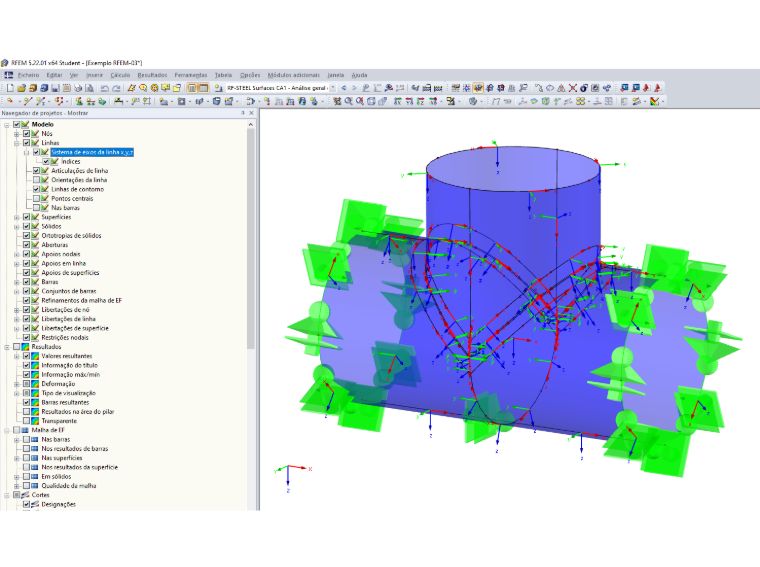Uncheck the Índices checkbox

(x=46, y=161)
